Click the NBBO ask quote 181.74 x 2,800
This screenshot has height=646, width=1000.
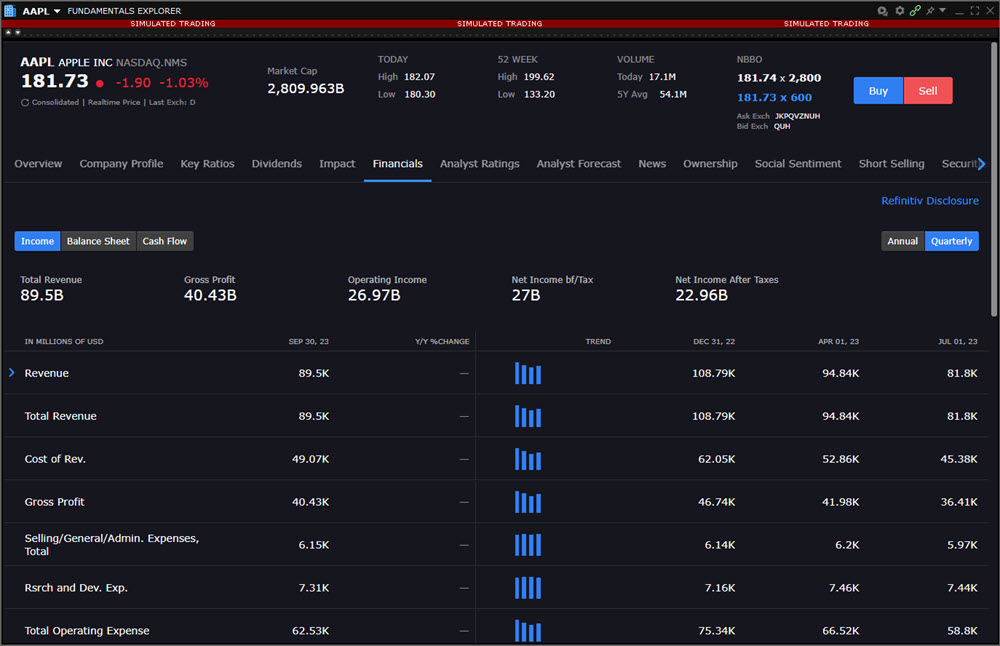pyautogui.click(x=779, y=78)
